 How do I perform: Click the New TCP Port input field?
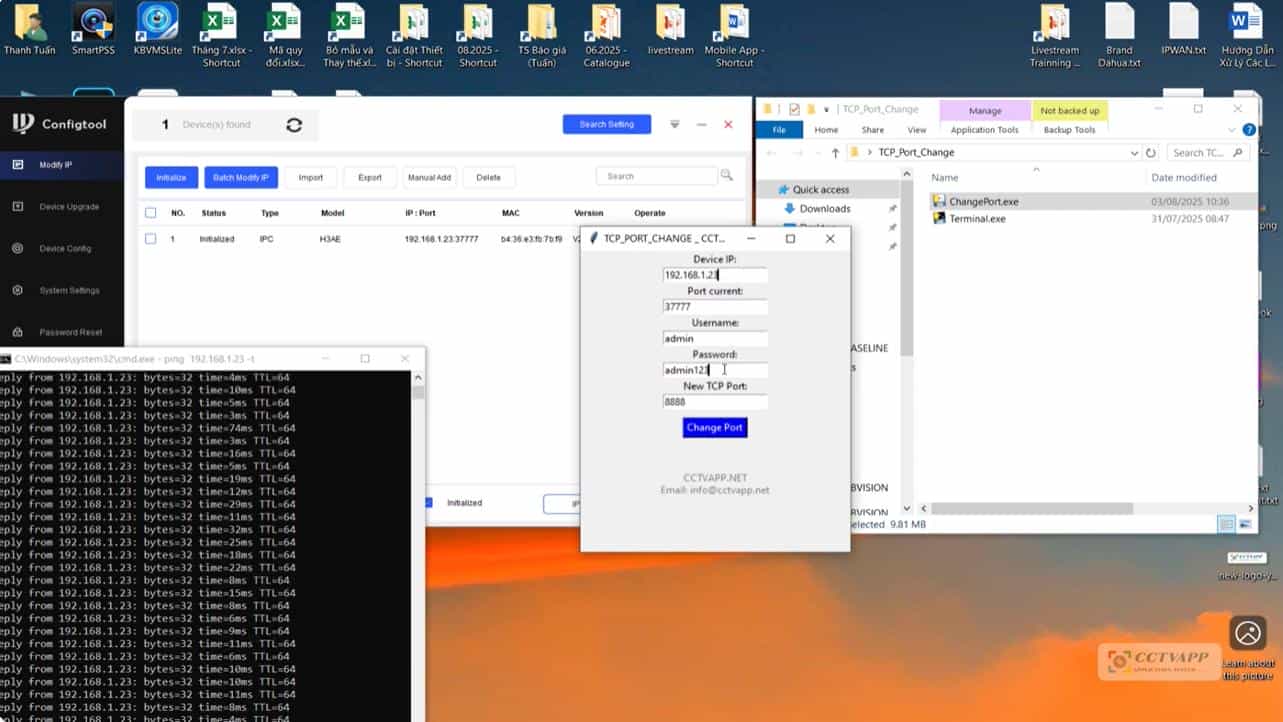point(715,402)
